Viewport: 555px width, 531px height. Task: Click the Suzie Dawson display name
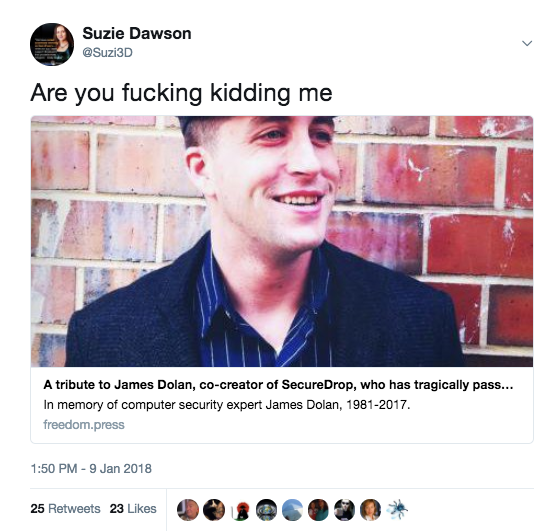coord(137,34)
